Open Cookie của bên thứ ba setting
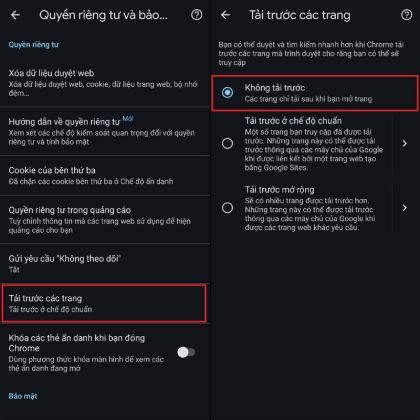This screenshot has height=420, width=420. point(105,175)
